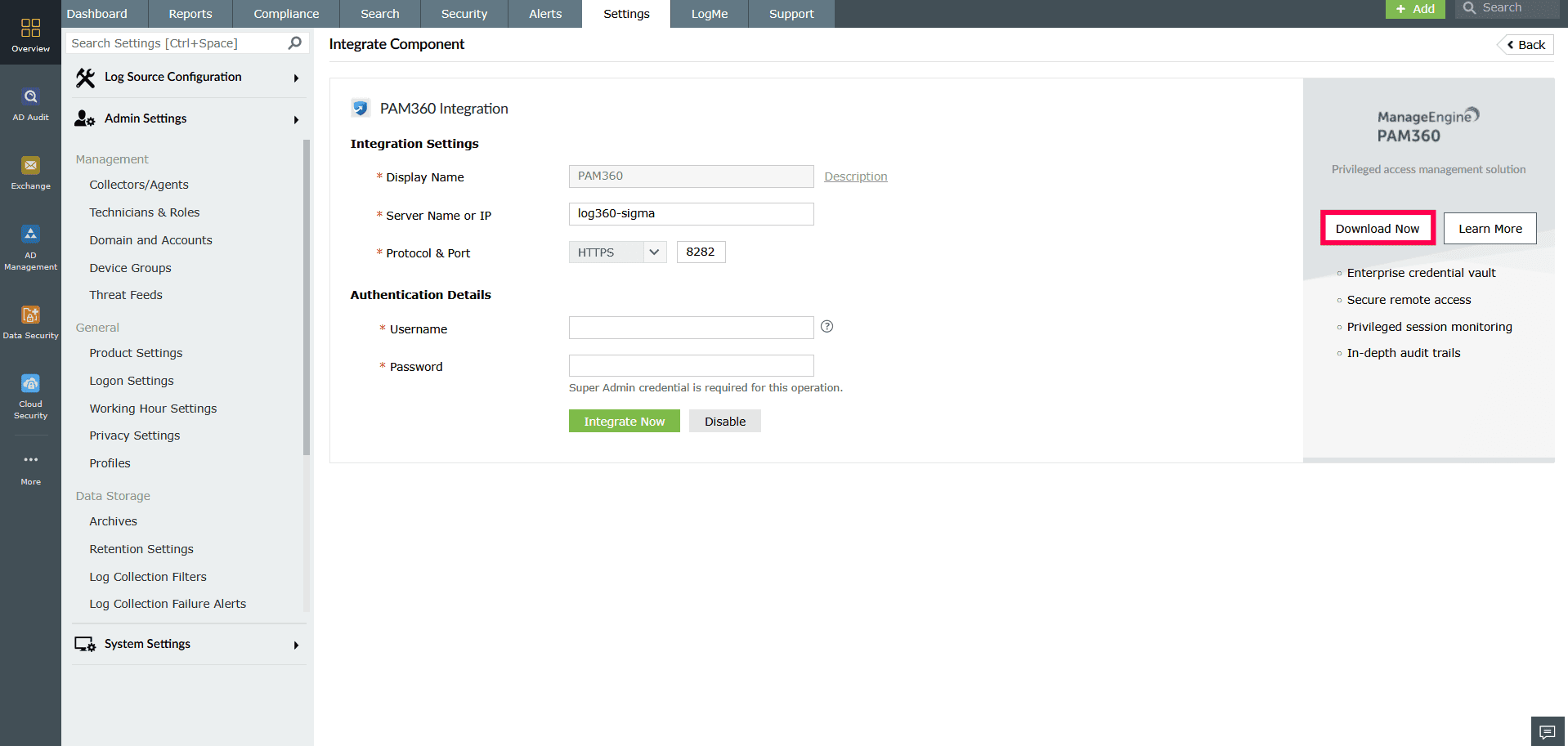Screen dimensions: 1568x746
Task: Expand Log Source Configuration section
Action: coord(296,78)
